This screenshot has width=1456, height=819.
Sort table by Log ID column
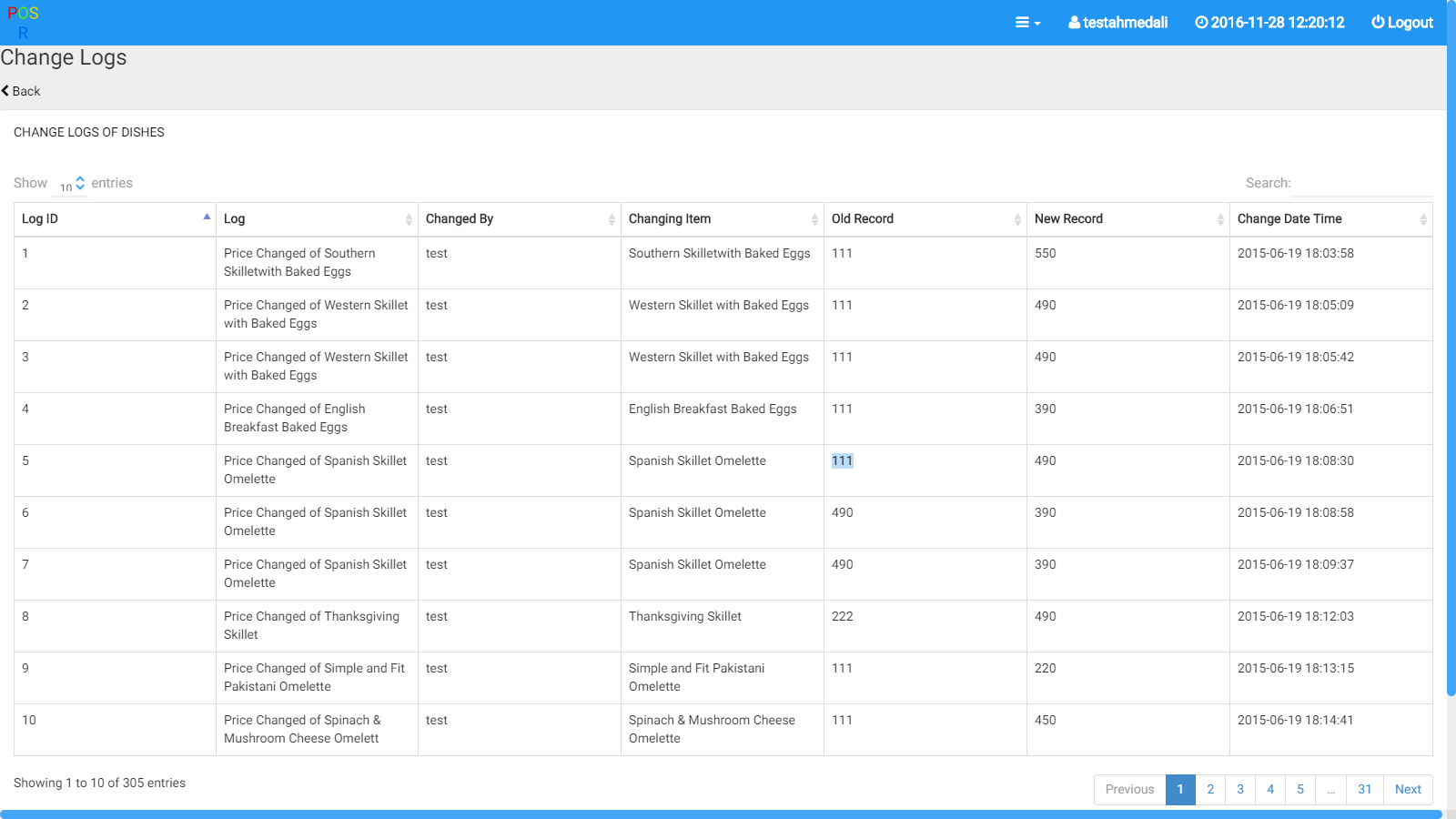pos(115,219)
